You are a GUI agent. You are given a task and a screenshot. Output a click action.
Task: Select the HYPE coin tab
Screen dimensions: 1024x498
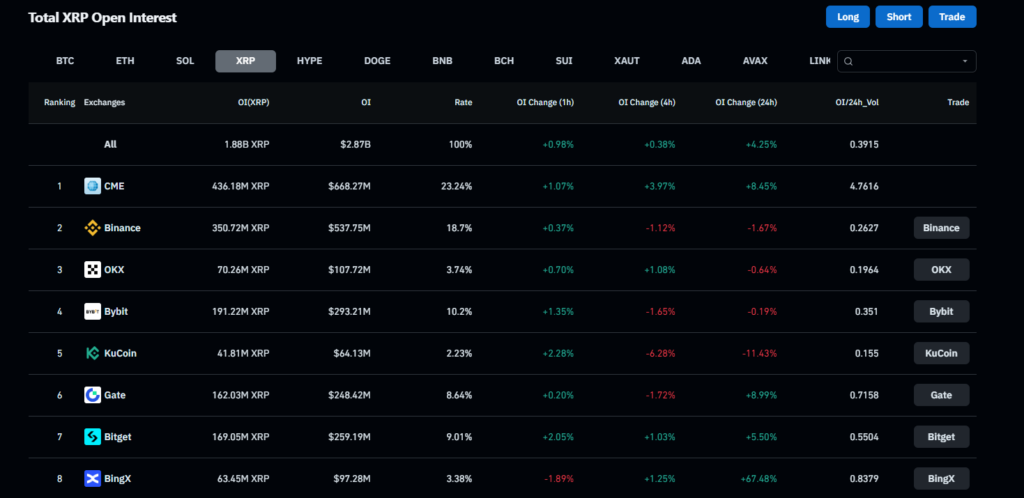pyautogui.click(x=309, y=61)
